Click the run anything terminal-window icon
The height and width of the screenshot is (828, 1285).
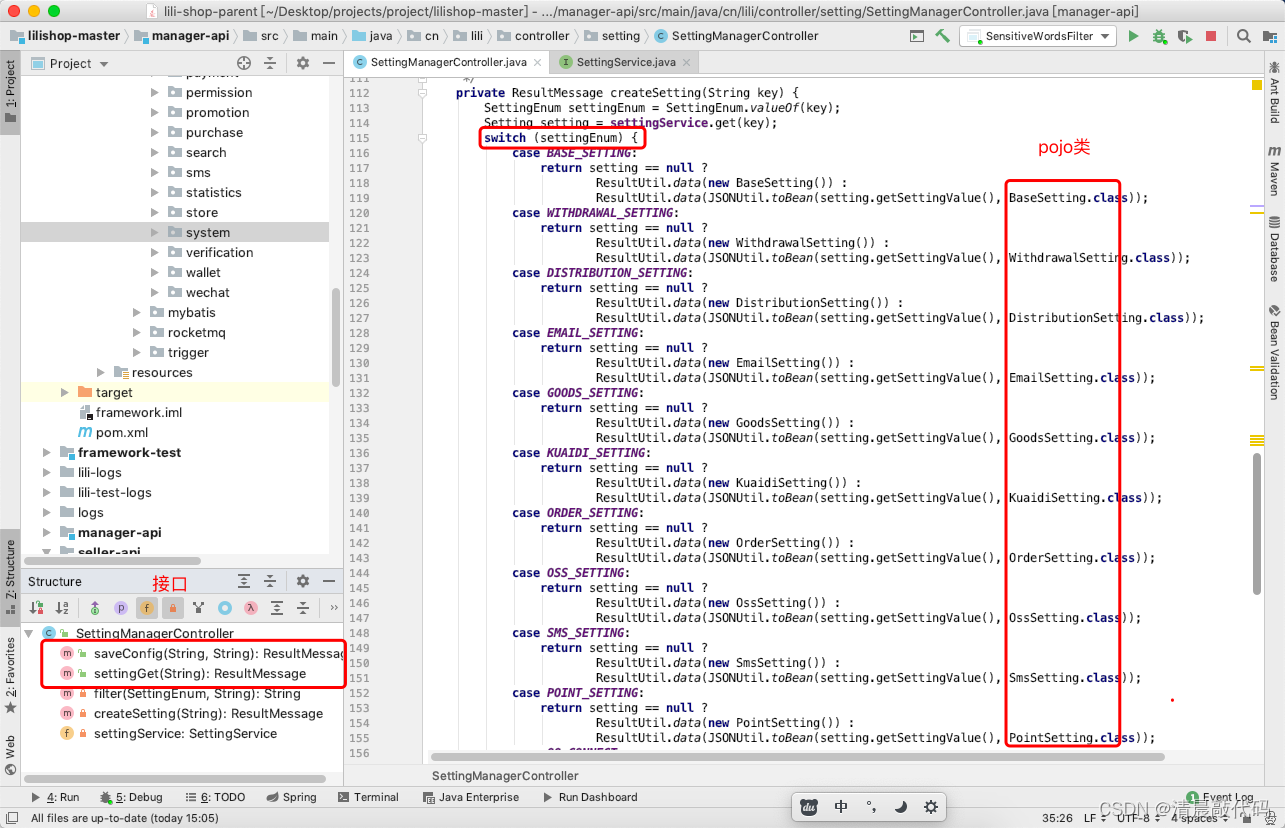tap(917, 36)
